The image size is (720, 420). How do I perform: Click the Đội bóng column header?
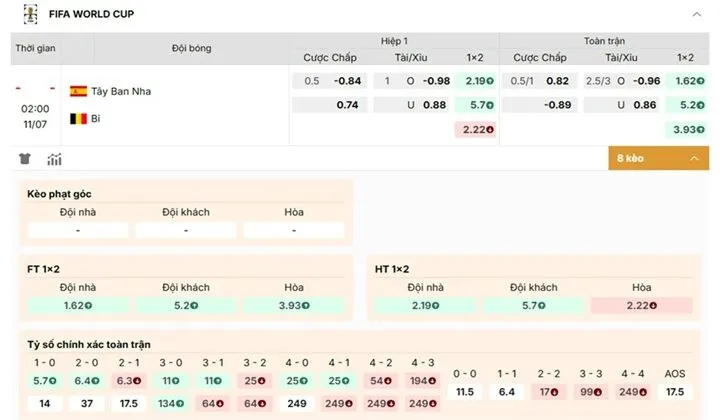coord(191,48)
